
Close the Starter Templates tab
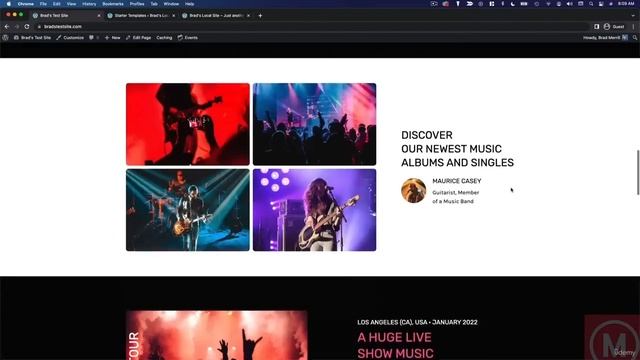click(173, 16)
